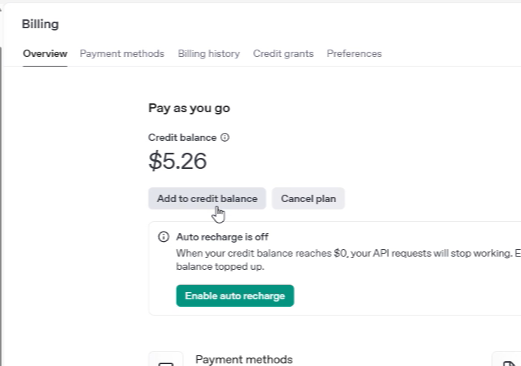Screen dimensions: 521x366
Task: Enable auto recharge with the green button
Action: tap(235, 296)
